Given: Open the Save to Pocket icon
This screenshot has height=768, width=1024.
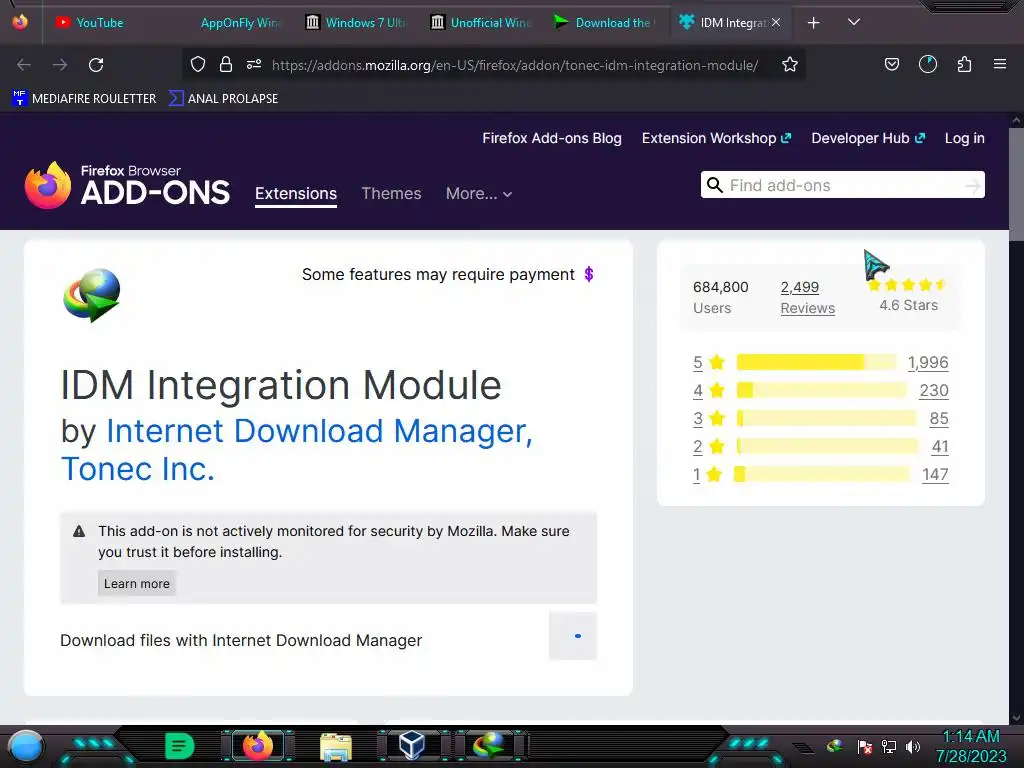Looking at the screenshot, I should (x=892, y=64).
